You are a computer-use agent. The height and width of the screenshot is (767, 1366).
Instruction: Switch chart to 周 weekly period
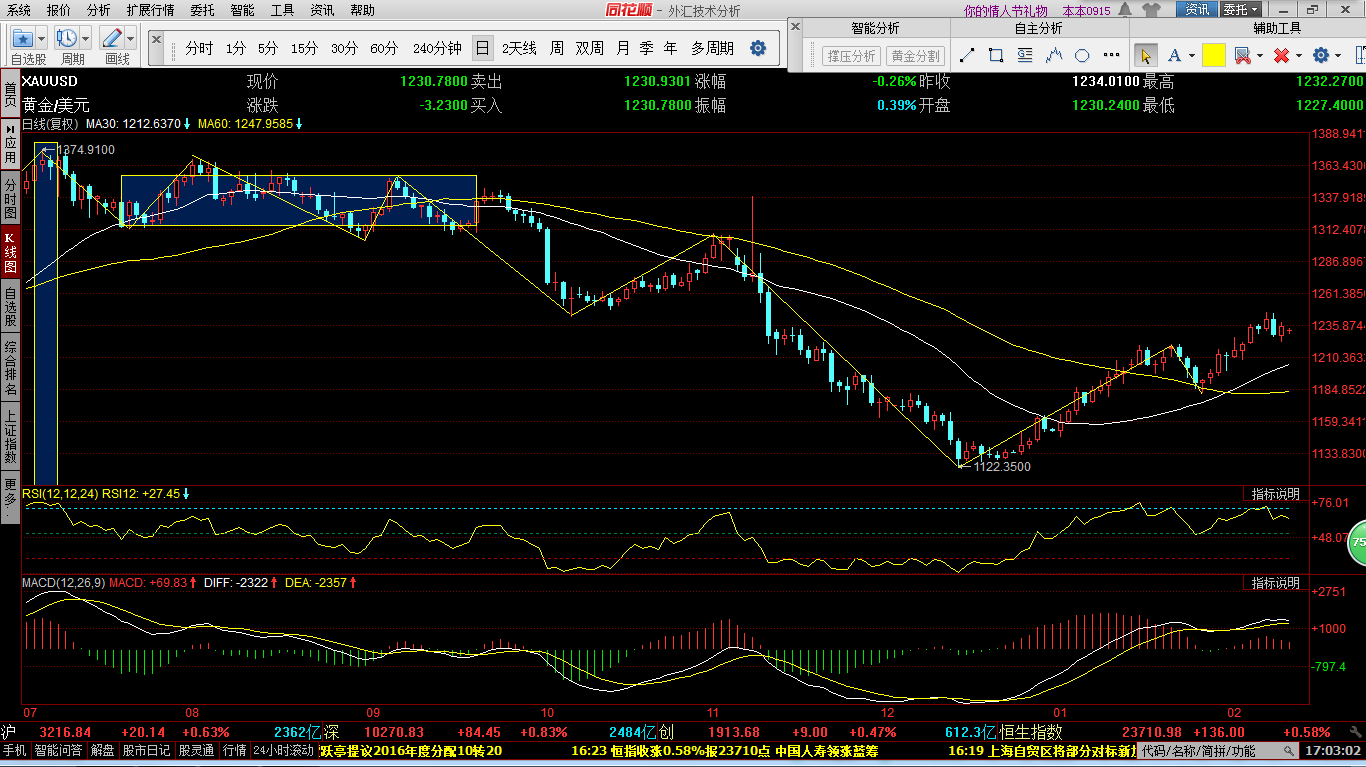coord(557,48)
